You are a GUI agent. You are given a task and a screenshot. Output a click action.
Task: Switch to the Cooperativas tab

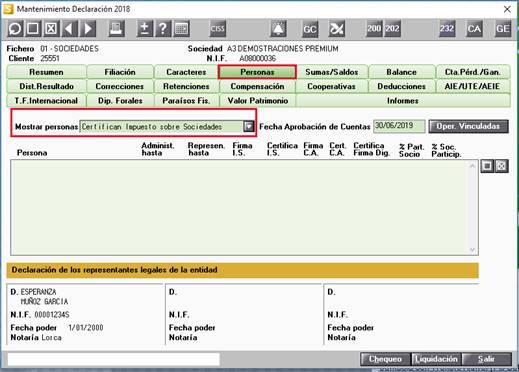click(332, 86)
